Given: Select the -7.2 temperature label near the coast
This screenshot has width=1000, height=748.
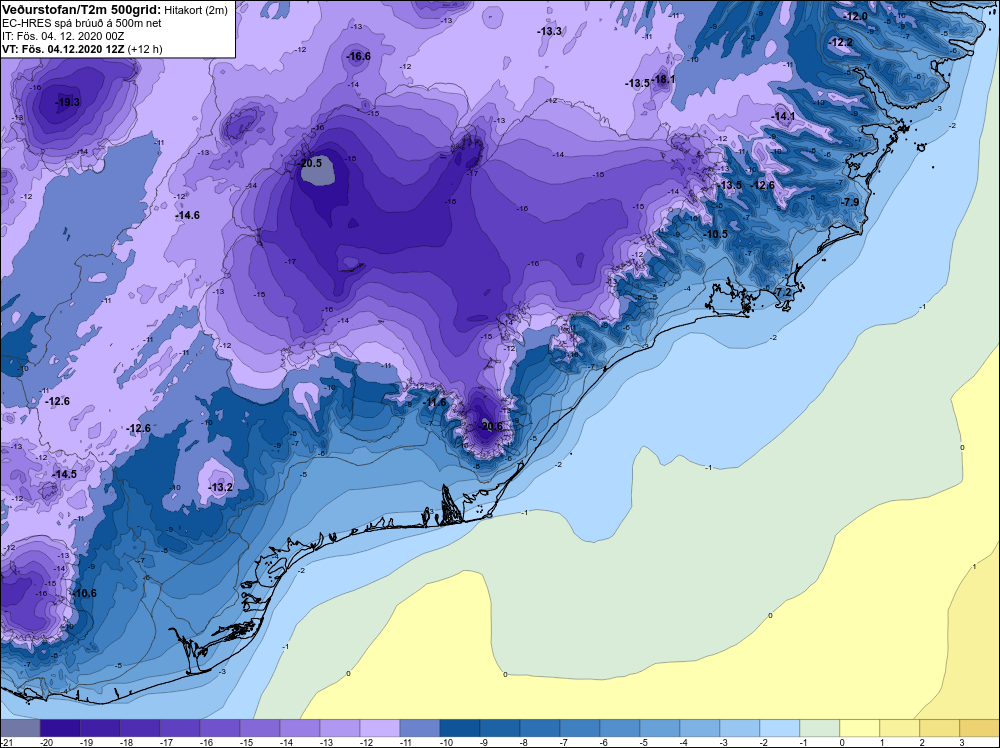Looking at the screenshot, I should (782, 292).
